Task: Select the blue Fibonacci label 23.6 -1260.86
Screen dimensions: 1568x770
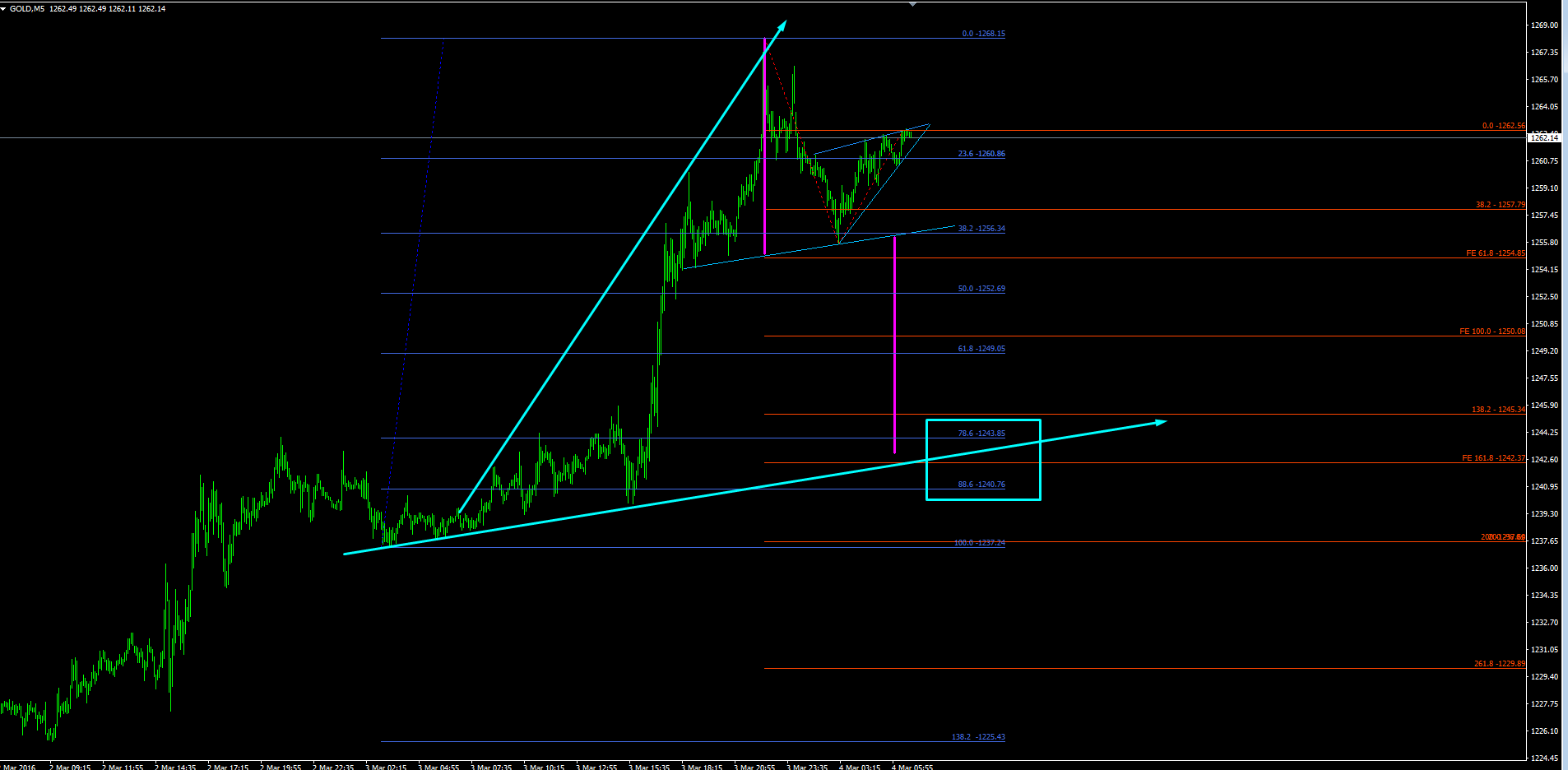Action: 981,154
